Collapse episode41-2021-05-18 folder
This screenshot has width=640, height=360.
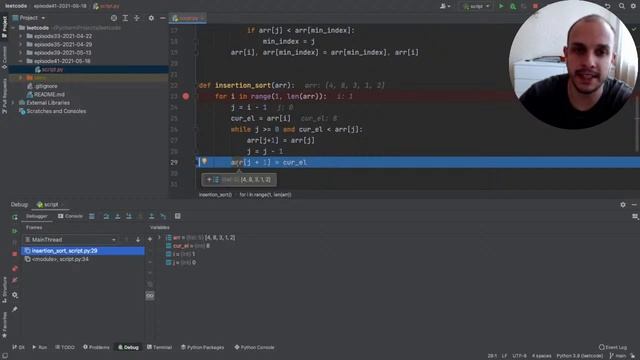(20, 61)
